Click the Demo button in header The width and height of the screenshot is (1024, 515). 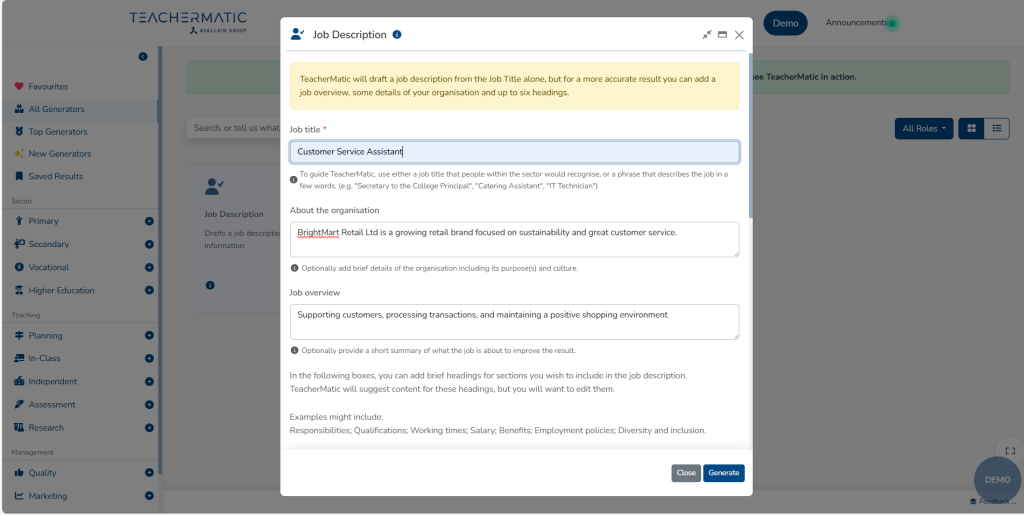click(785, 23)
